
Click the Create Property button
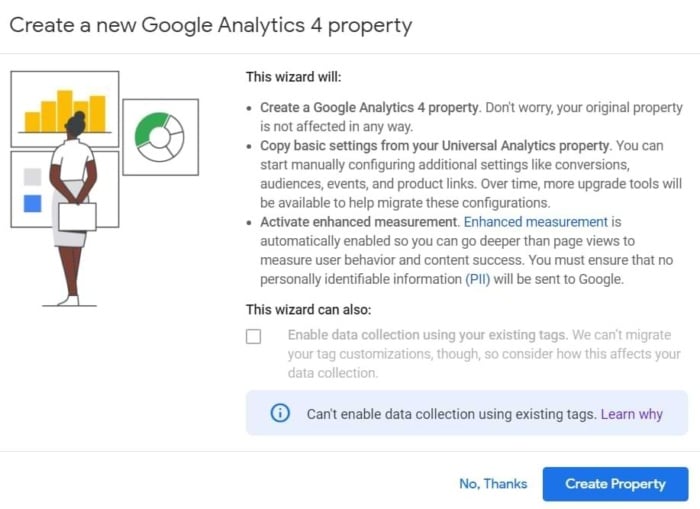(615, 484)
